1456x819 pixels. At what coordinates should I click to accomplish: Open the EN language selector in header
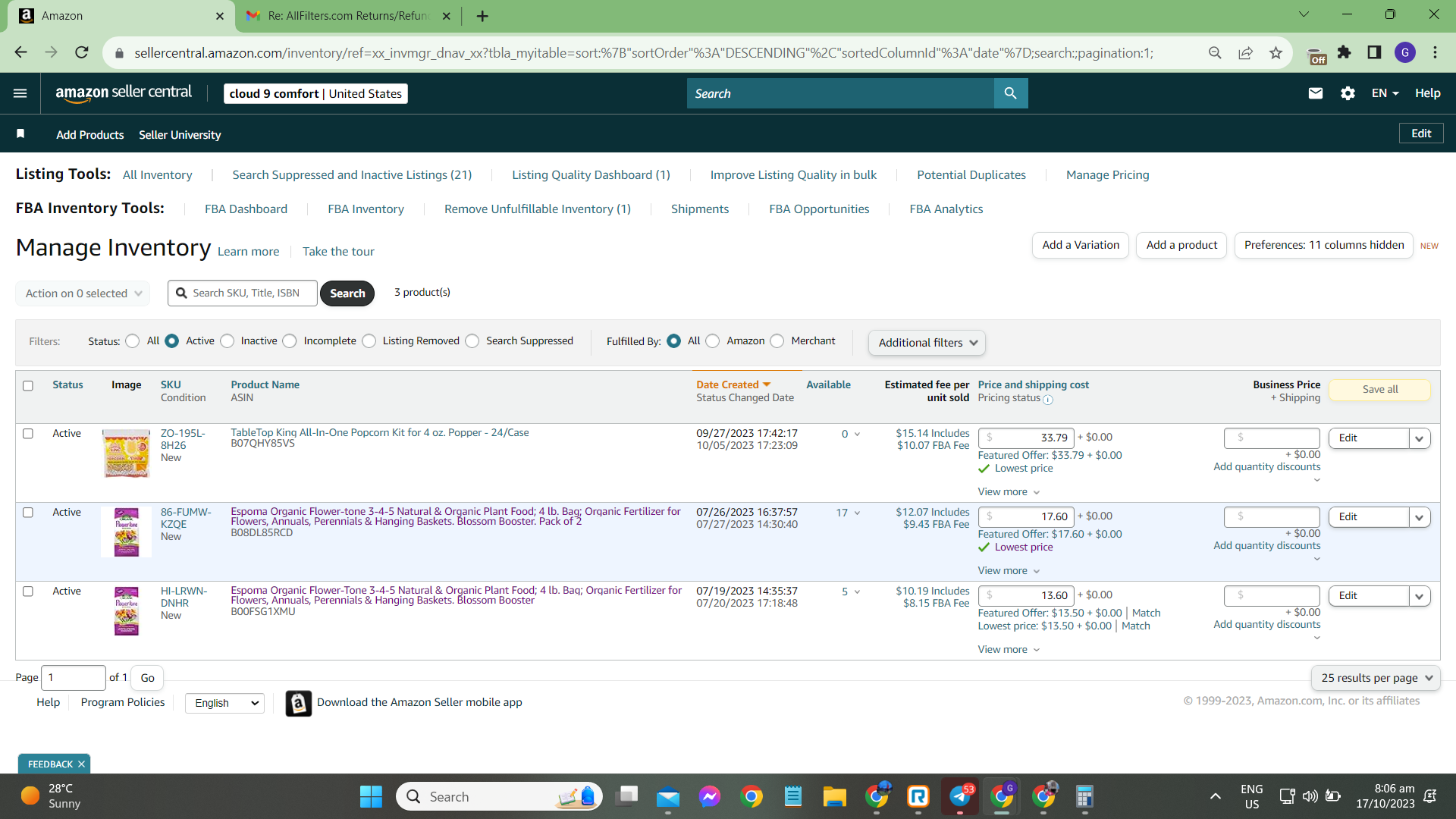point(1385,93)
